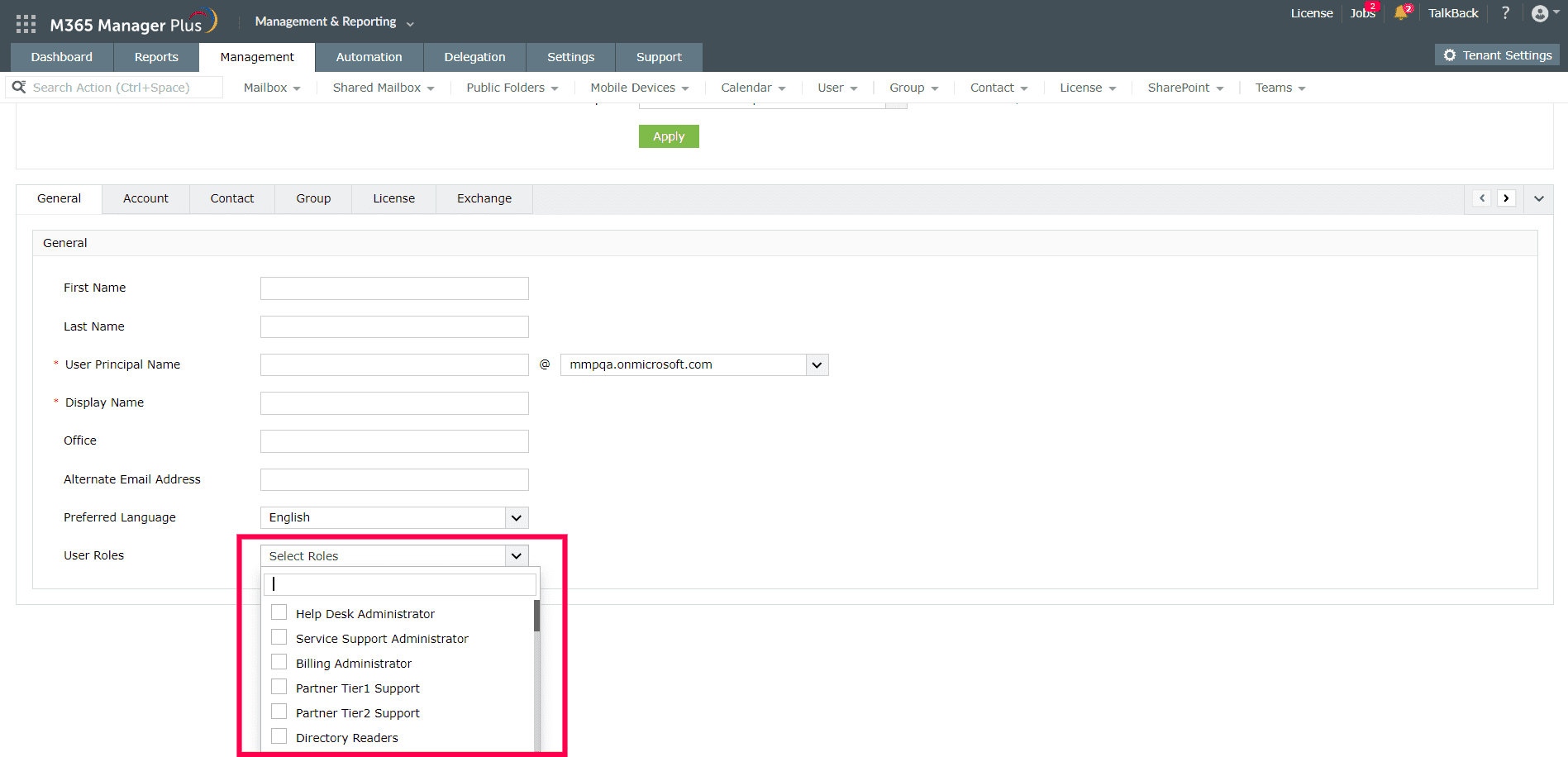This screenshot has width=1568, height=757.
Task: Go to the Reports tab
Action: pos(156,57)
